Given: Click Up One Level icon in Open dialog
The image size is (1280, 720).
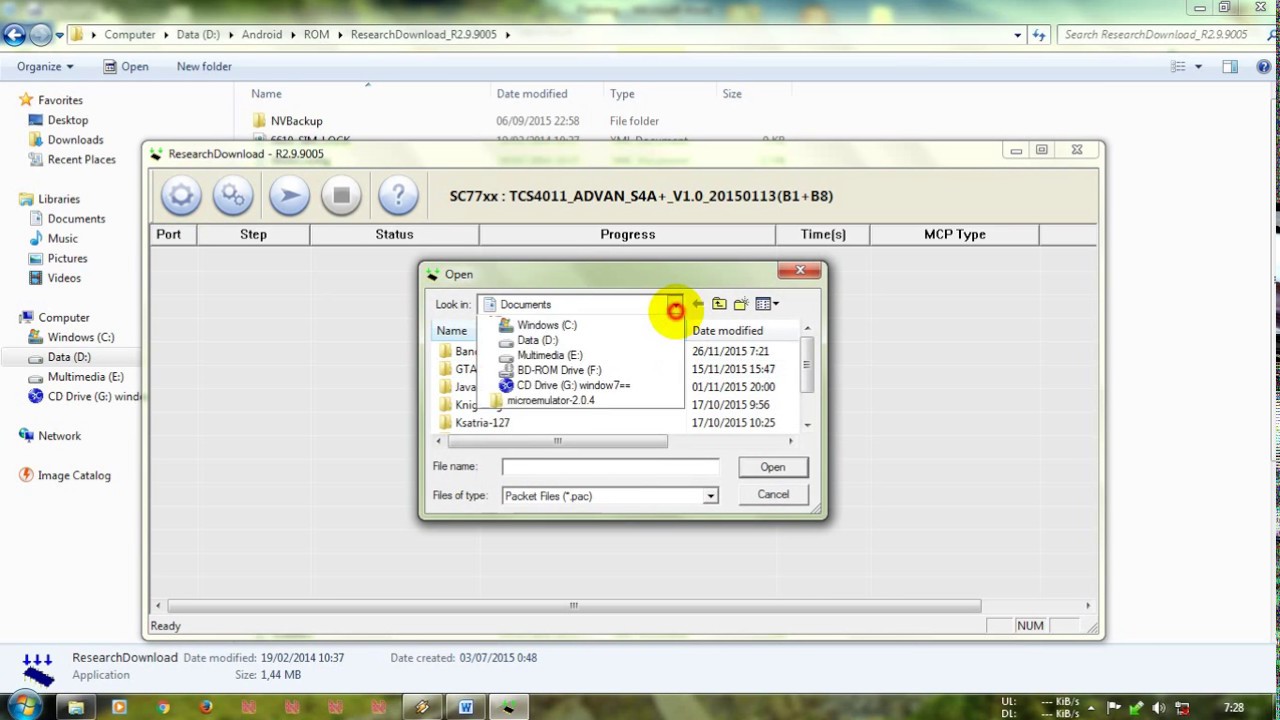Looking at the screenshot, I should pyautogui.click(x=719, y=304).
